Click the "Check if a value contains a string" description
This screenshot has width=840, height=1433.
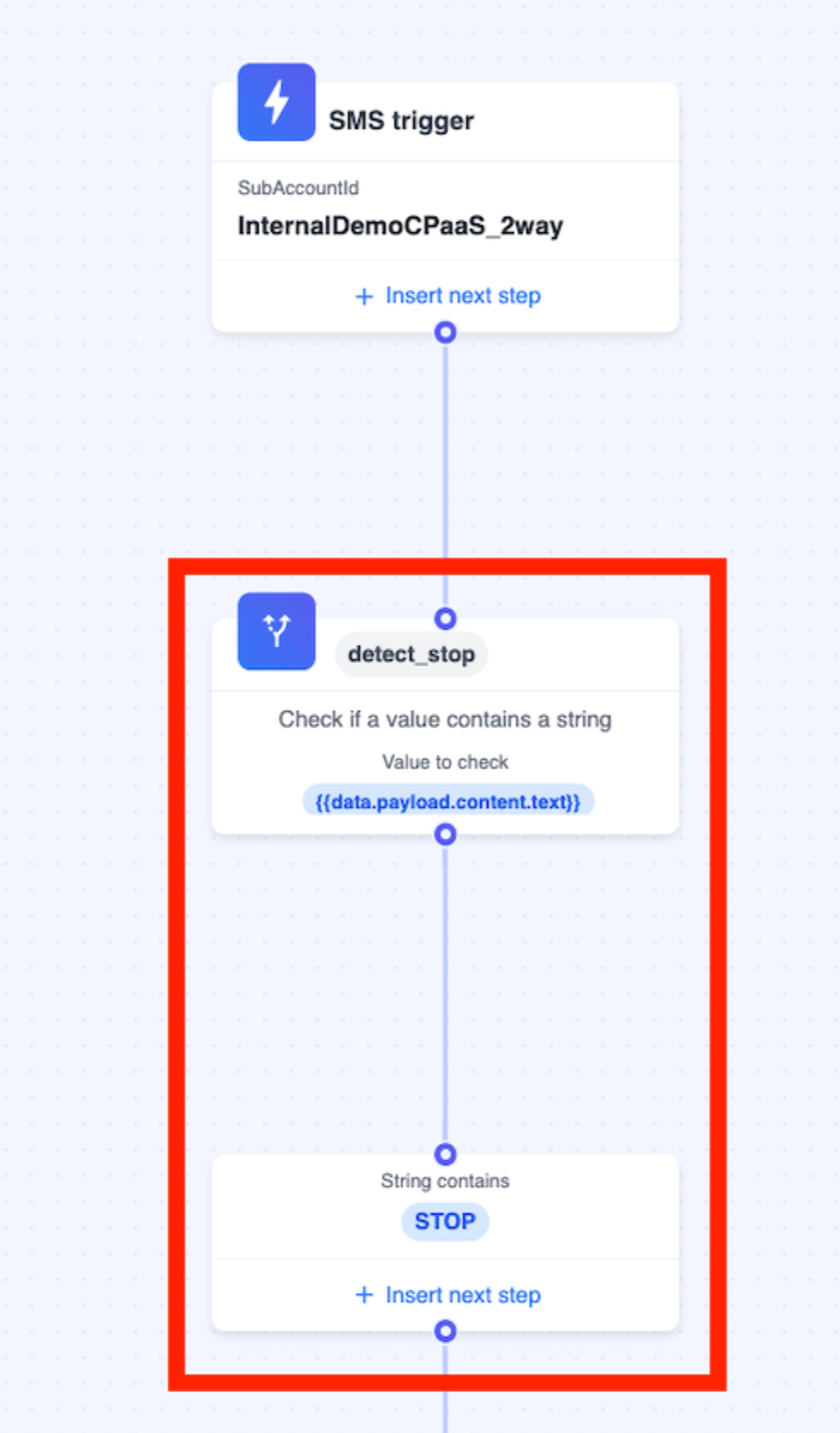pyautogui.click(x=445, y=720)
